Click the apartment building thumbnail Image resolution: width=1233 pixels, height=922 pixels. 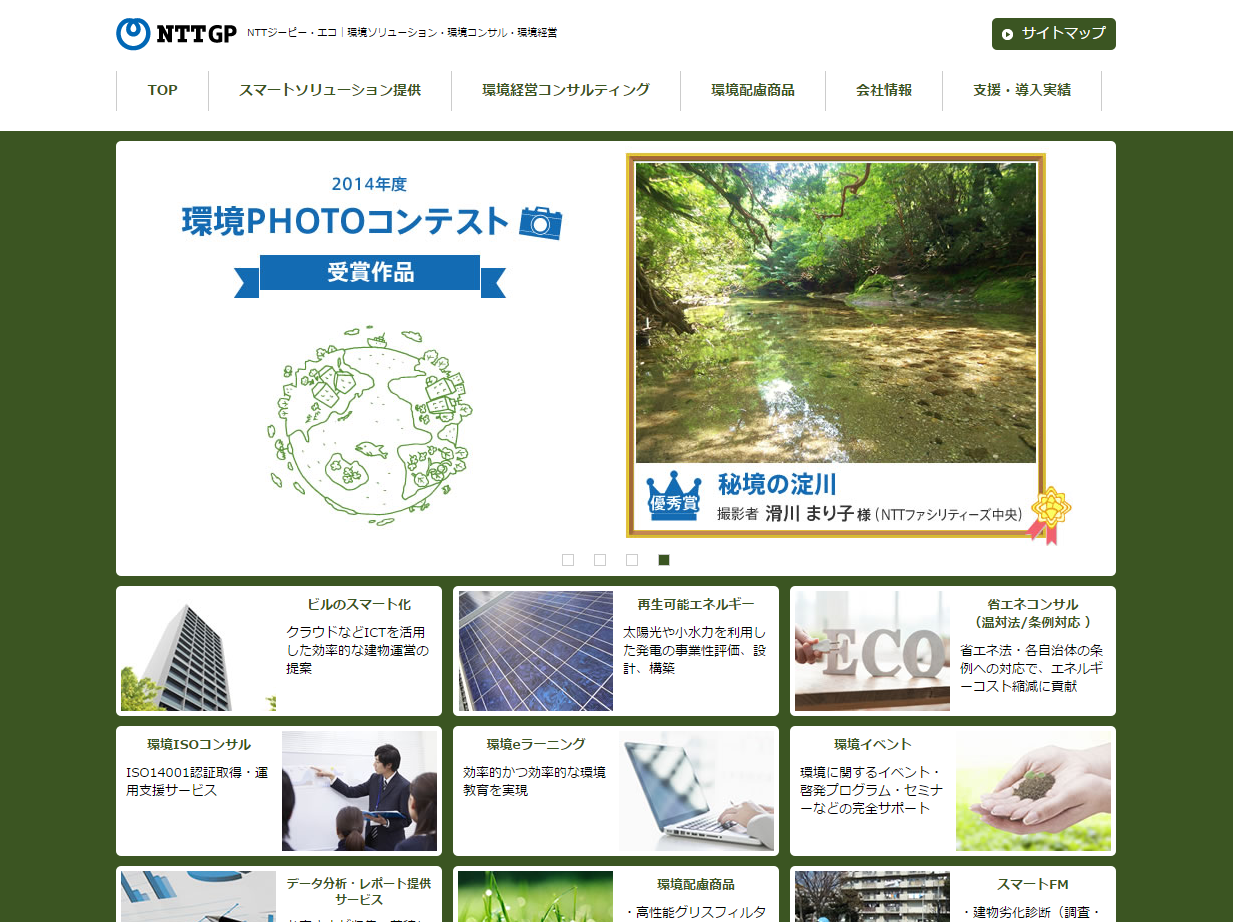point(872,896)
